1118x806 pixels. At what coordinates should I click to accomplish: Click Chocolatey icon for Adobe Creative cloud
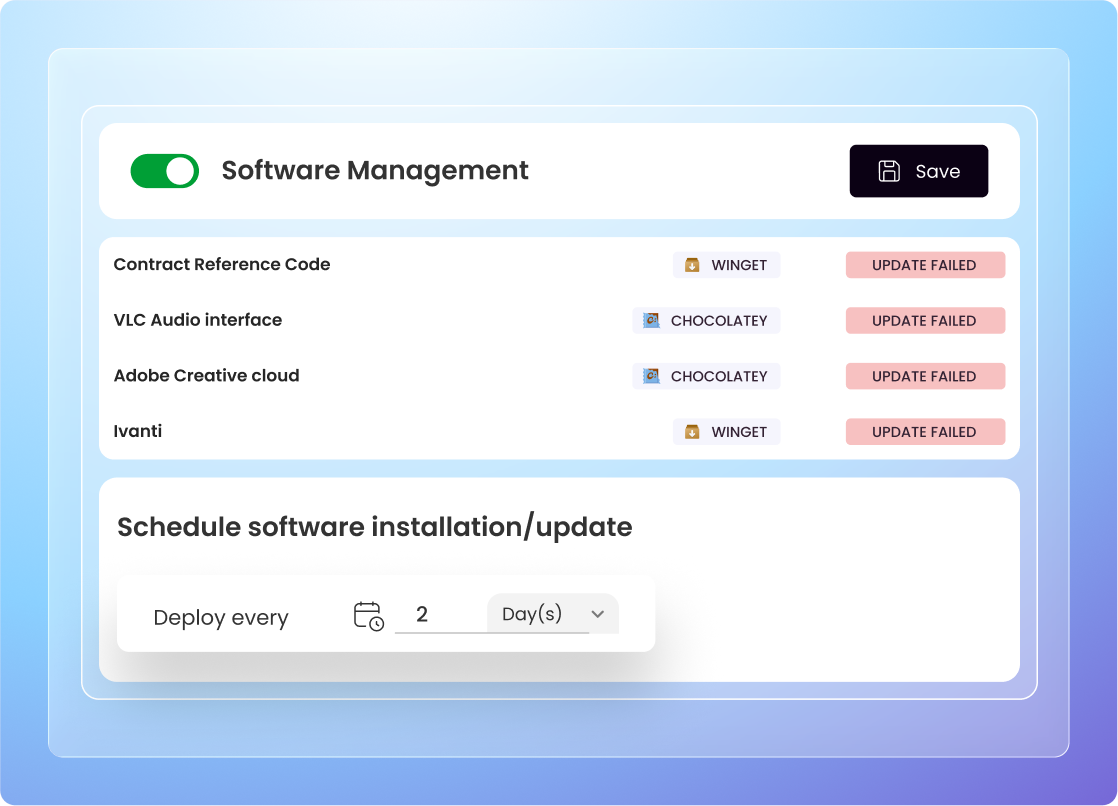(651, 376)
